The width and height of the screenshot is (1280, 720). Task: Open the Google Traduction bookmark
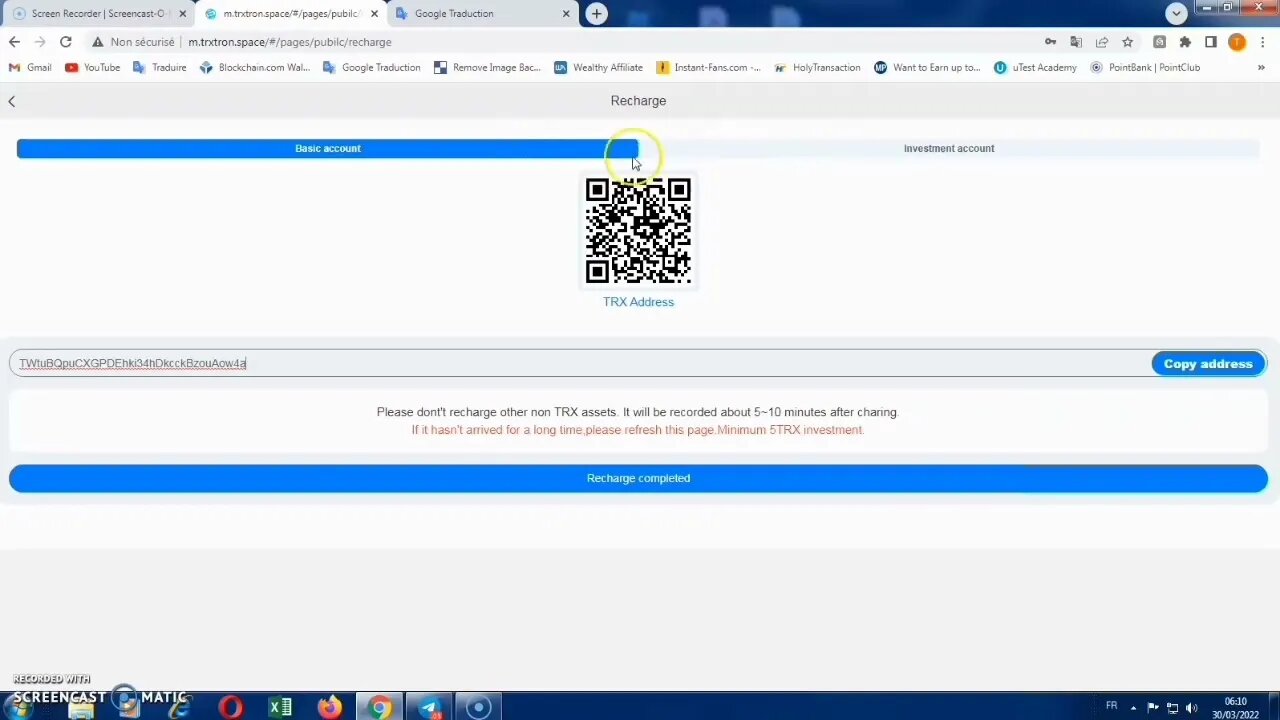[x=371, y=68]
